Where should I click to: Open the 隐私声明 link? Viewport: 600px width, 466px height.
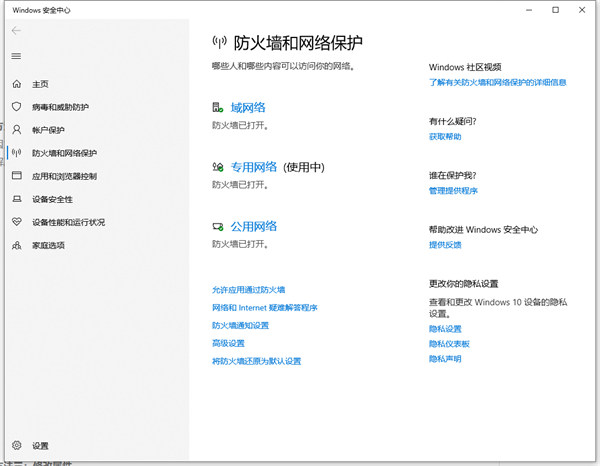point(445,359)
